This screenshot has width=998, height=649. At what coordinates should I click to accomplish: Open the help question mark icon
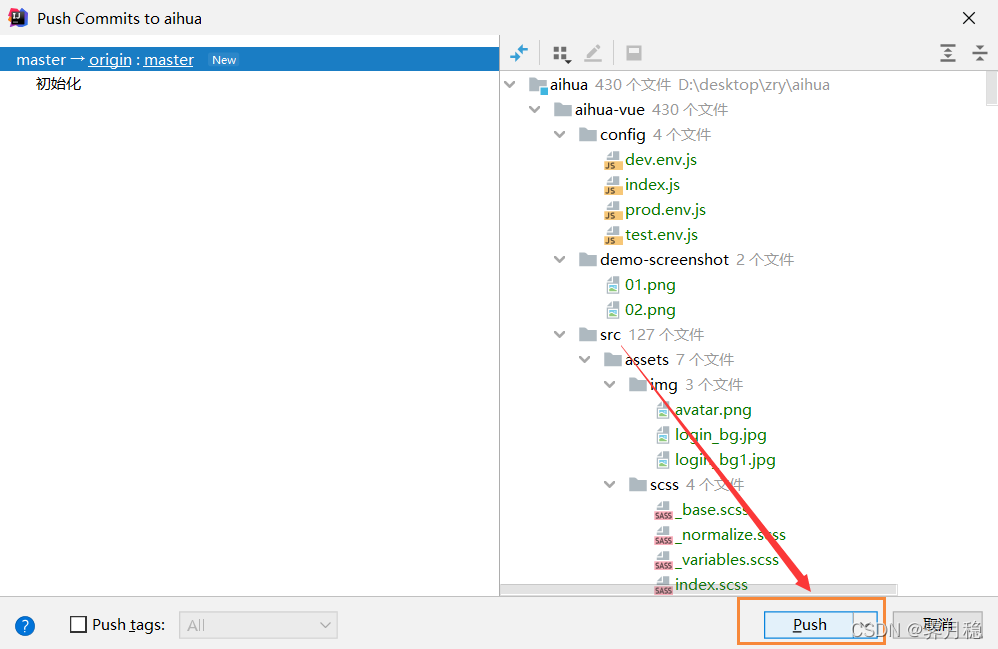[x=25, y=626]
